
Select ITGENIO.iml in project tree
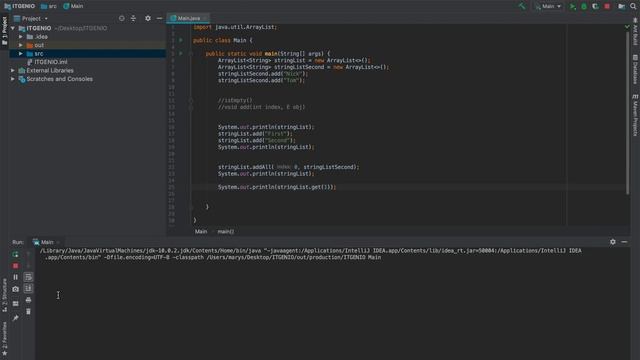(x=47, y=62)
